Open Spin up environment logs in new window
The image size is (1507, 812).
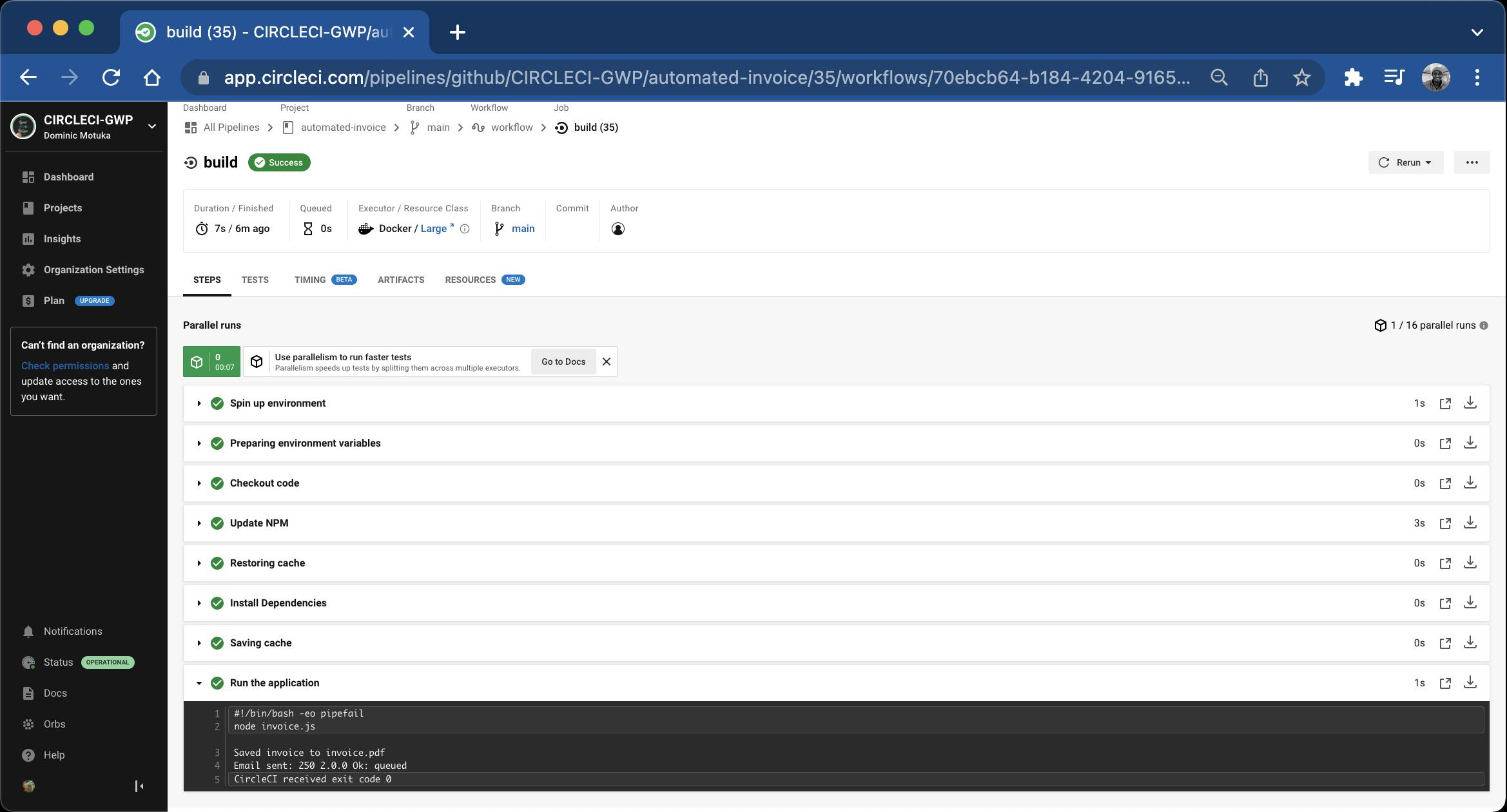[x=1446, y=403]
